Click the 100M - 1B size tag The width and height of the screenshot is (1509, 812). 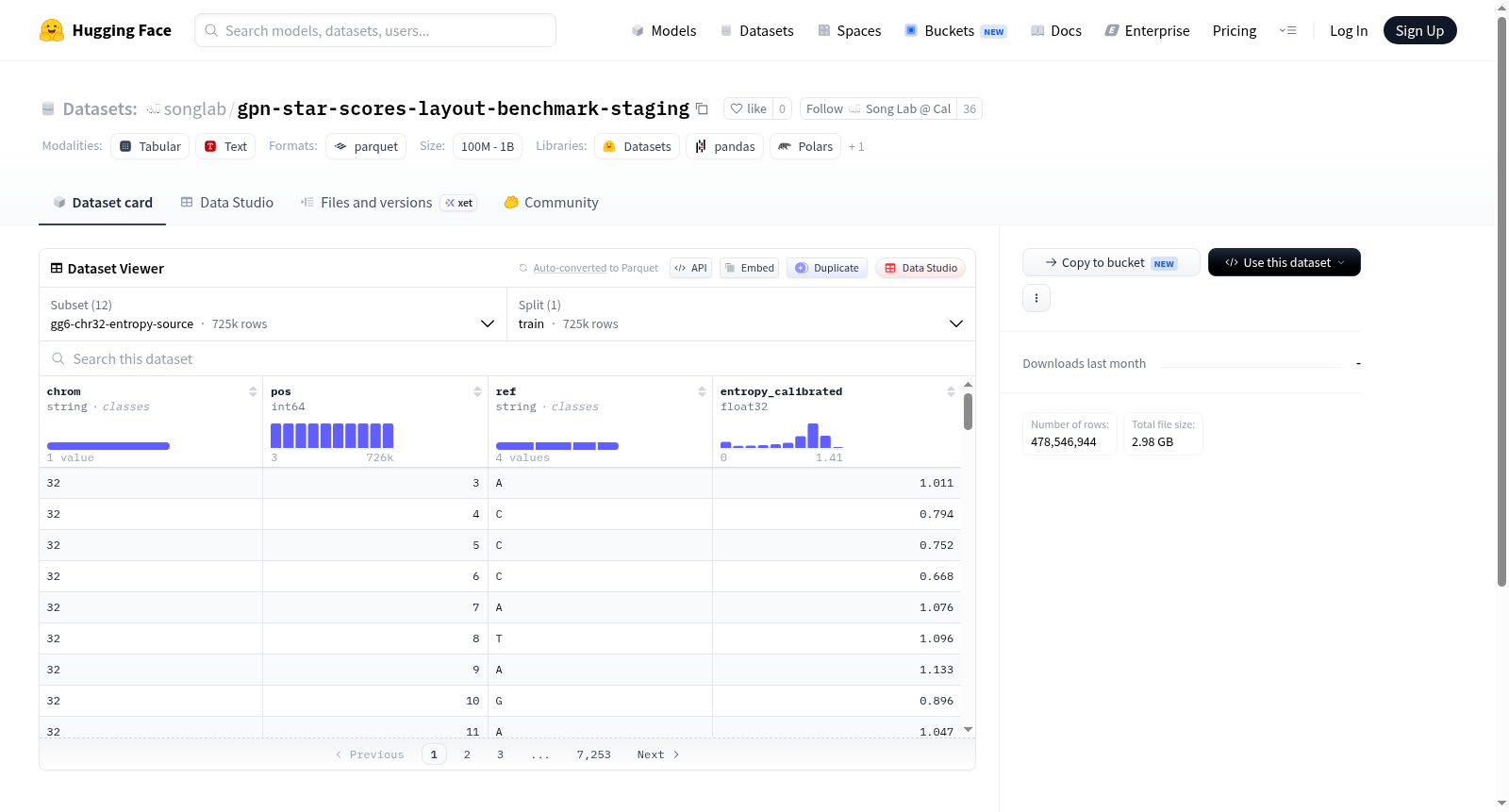pyautogui.click(x=488, y=146)
